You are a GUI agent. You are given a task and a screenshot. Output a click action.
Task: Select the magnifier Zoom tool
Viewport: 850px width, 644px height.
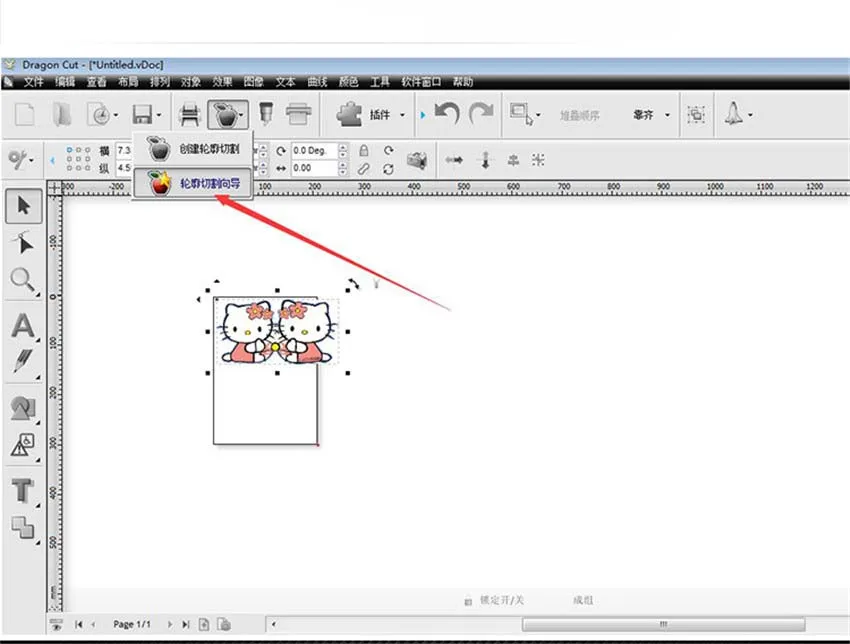pyautogui.click(x=23, y=281)
